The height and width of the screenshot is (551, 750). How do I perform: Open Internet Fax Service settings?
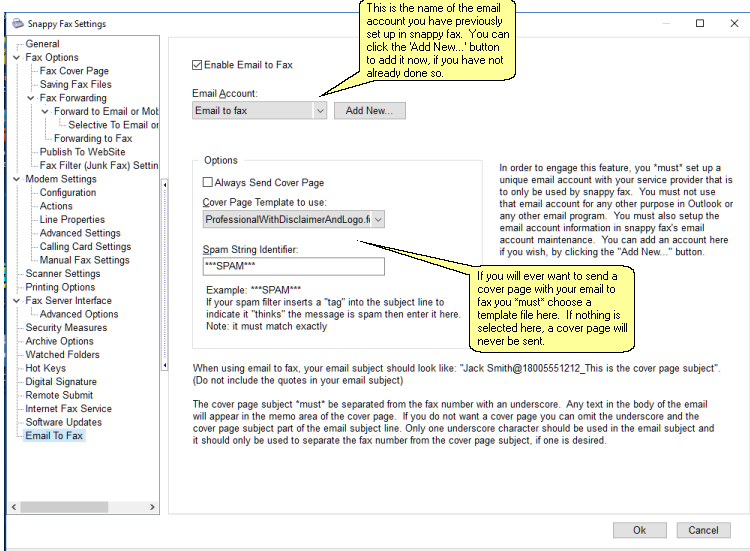point(68,408)
